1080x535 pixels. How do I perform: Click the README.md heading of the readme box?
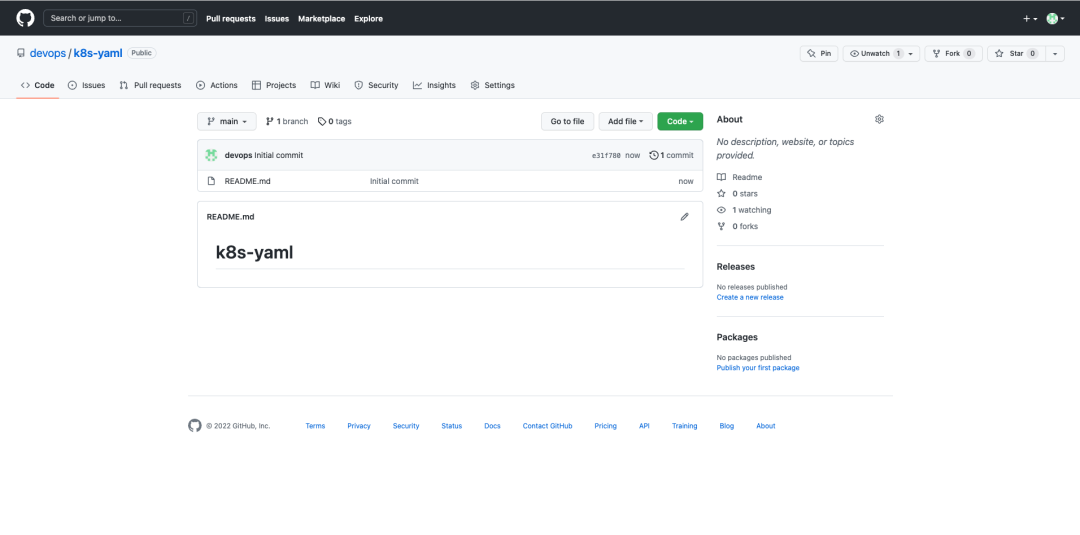(x=230, y=216)
